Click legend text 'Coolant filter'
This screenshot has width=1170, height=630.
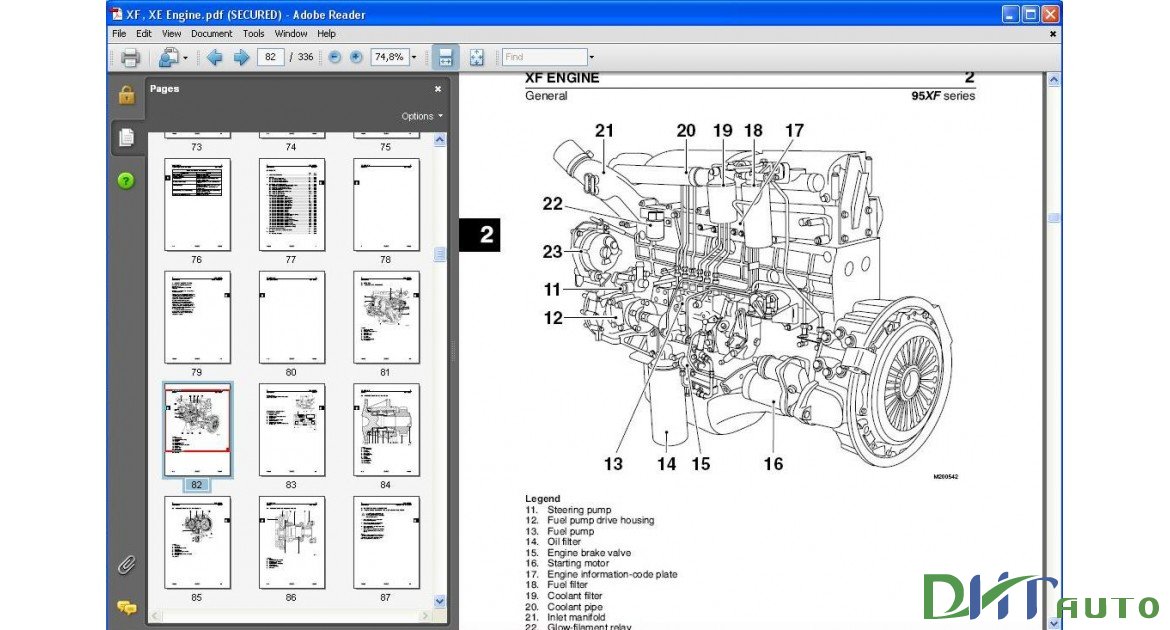(575, 596)
